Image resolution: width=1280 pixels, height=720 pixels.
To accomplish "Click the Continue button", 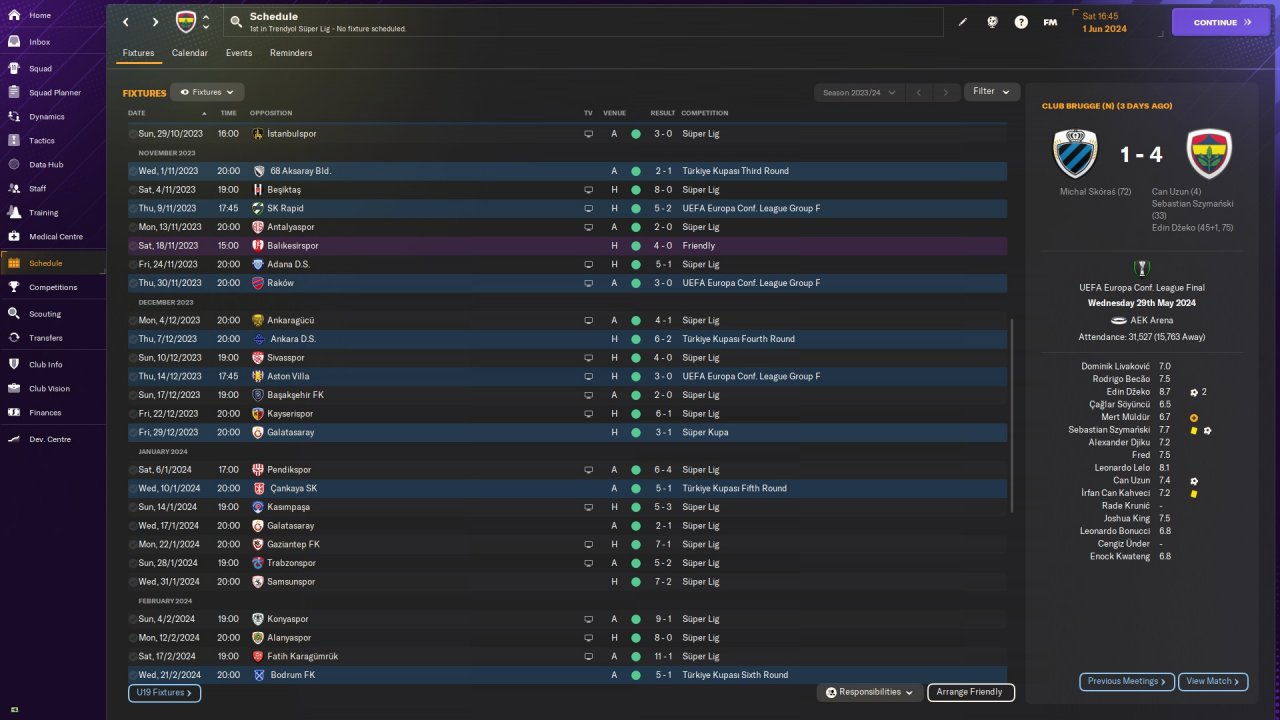I will 1221,22.
